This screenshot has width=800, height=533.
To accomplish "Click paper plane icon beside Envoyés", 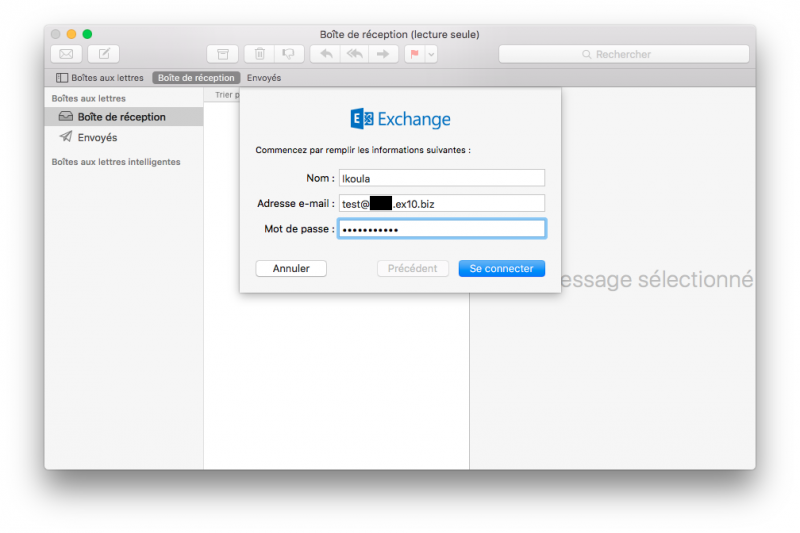I will 66,136.
